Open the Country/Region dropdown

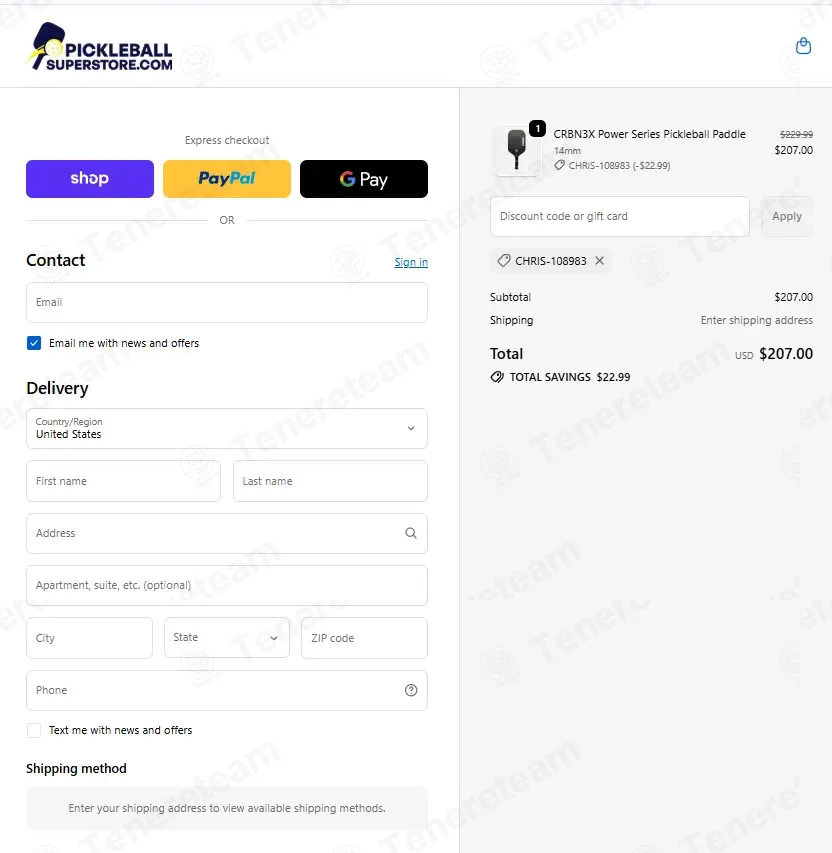click(x=227, y=429)
